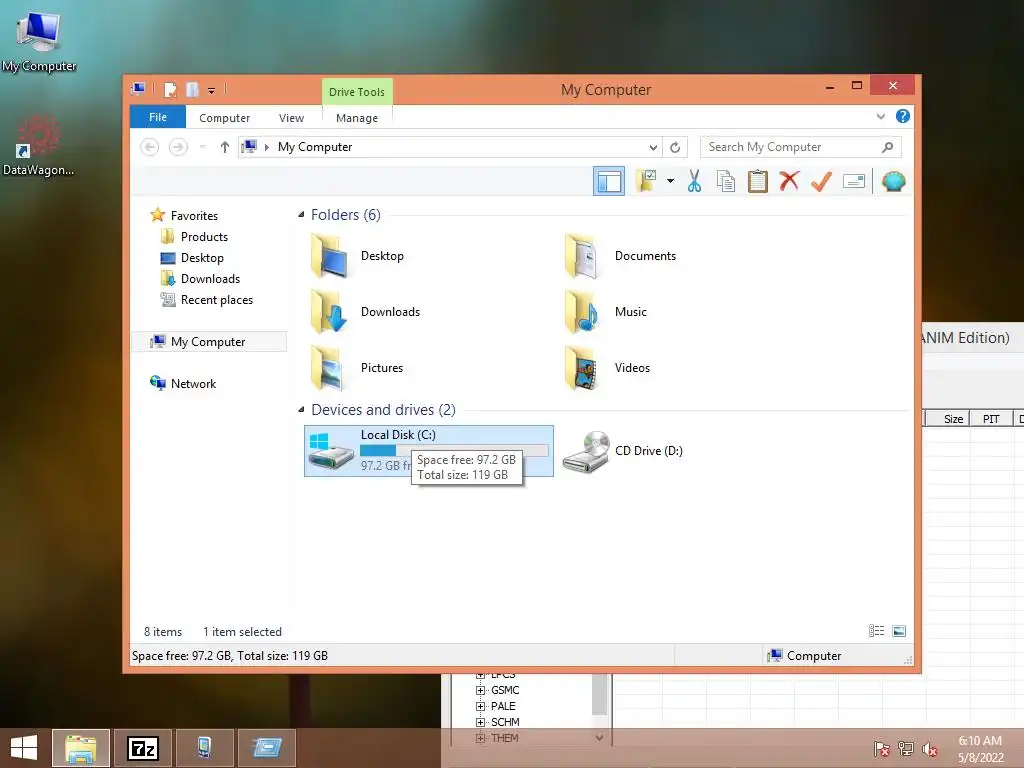This screenshot has height=768, width=1024.
Task: Click the folder options checkmark icon
Action: 645,181
